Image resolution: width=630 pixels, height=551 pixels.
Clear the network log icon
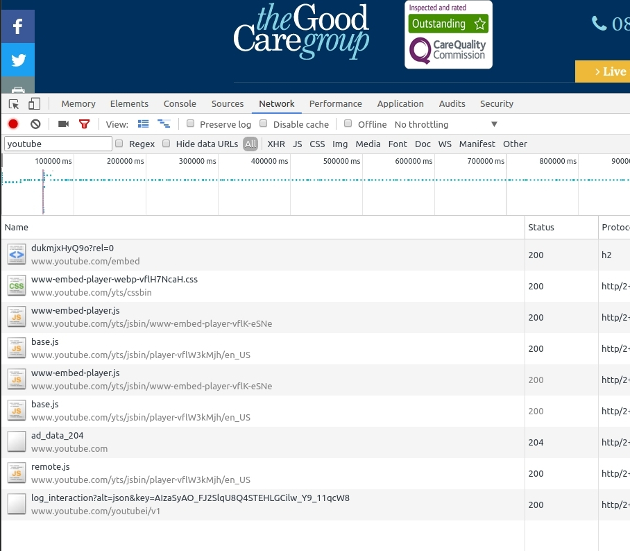[x=35, y=124]
